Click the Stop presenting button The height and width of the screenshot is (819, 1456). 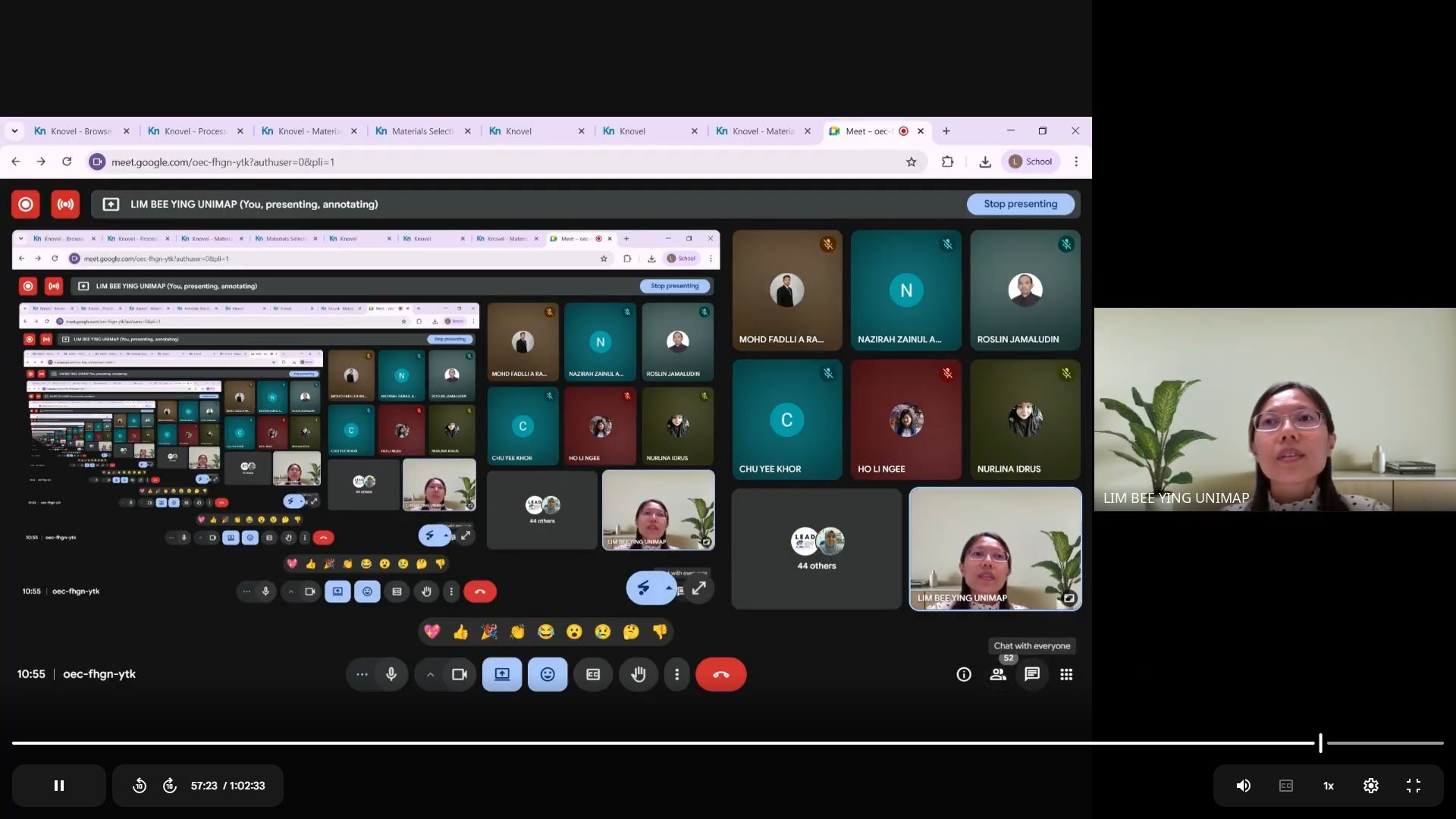[1020, 204]
